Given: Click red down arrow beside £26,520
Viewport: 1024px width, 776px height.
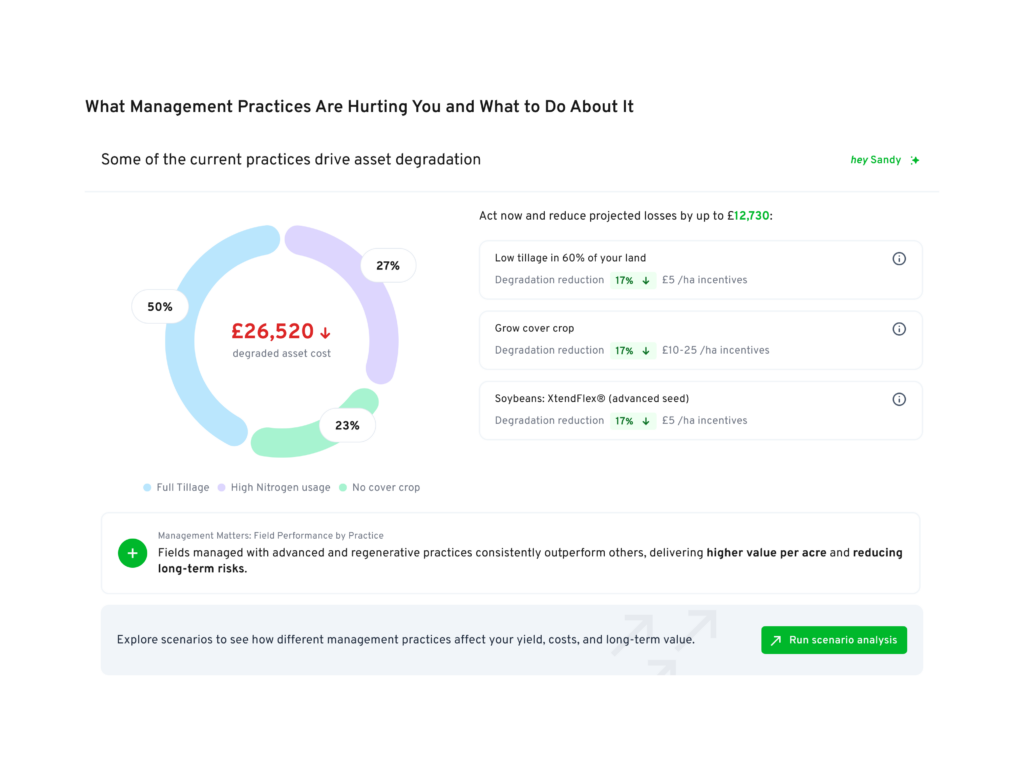Looking at the screenshot, I should pos(325,332).
